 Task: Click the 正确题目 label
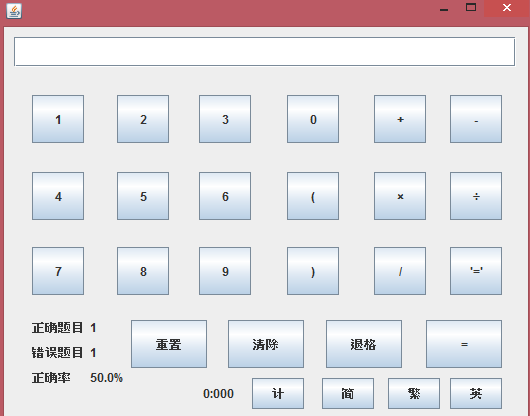[x=57, y=328]
